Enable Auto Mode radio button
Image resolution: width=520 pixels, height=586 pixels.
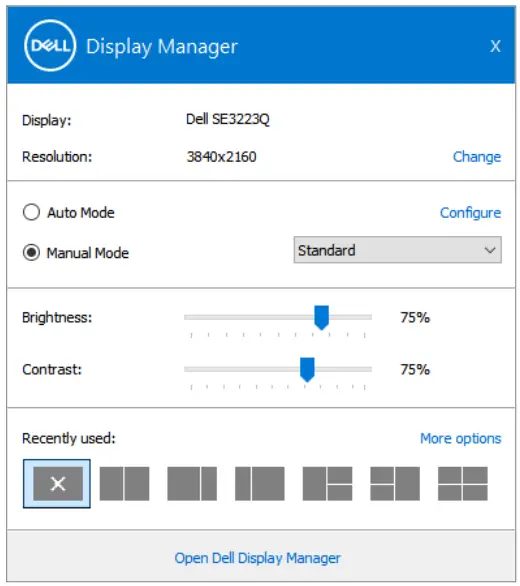(31, 212)
